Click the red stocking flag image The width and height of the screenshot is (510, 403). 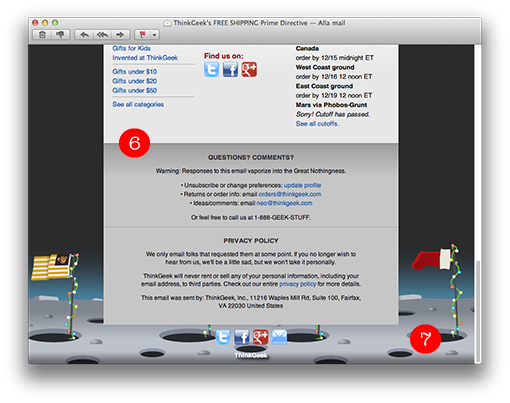tap(432, 259)
